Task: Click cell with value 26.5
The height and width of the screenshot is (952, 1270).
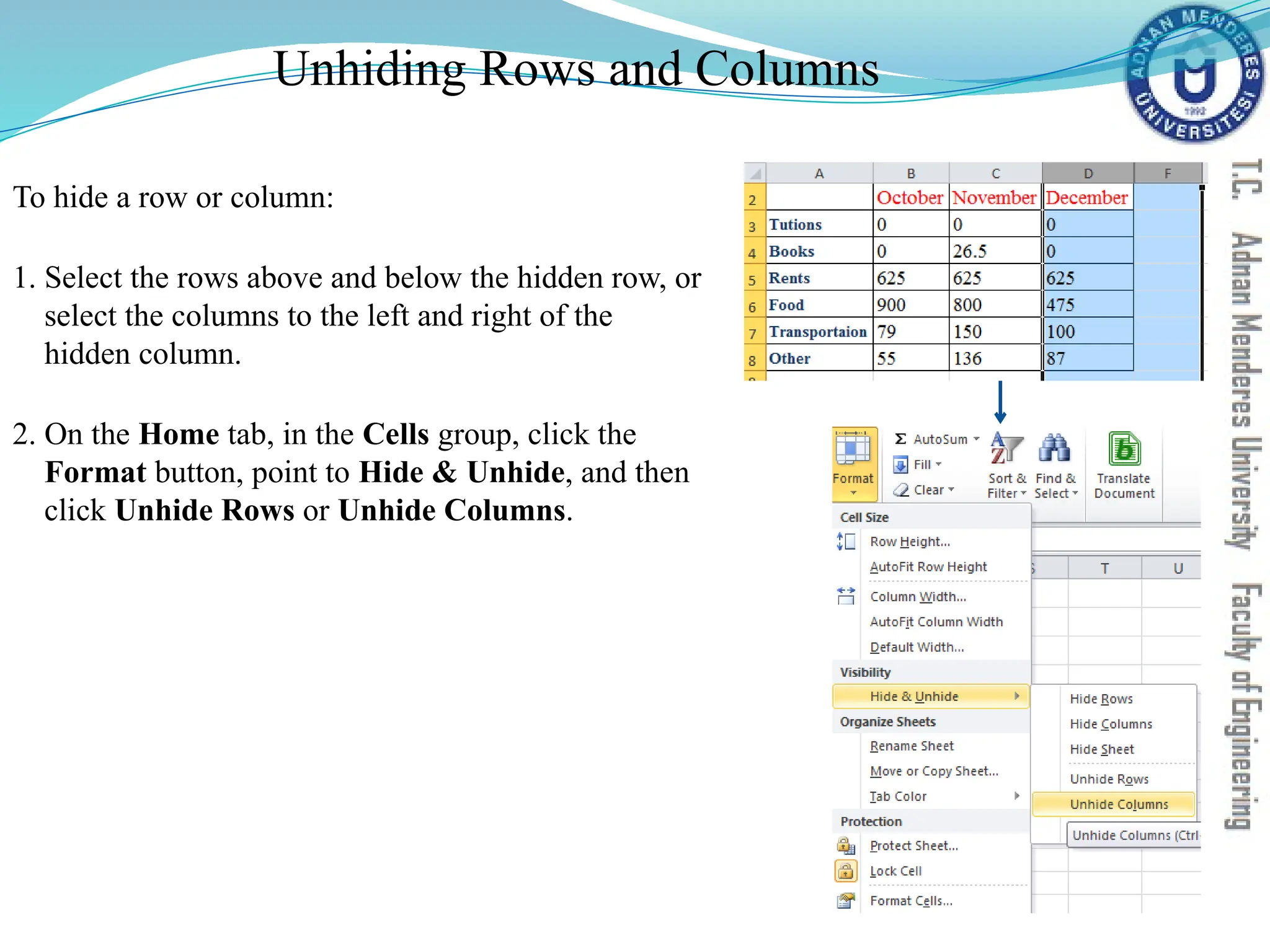Action: [995, 251]
